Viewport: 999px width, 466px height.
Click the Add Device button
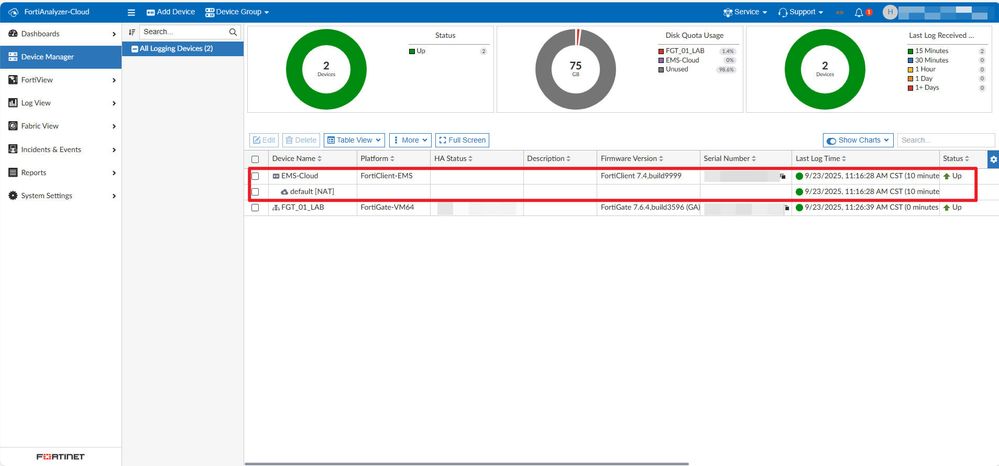[169, 12]
